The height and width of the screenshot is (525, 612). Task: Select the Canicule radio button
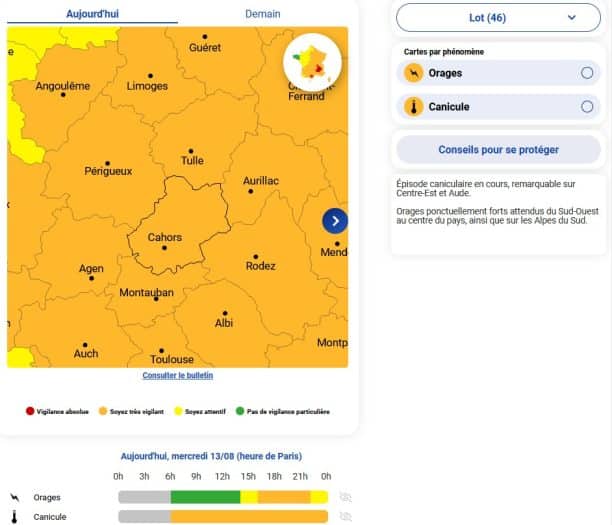(587, 107)
